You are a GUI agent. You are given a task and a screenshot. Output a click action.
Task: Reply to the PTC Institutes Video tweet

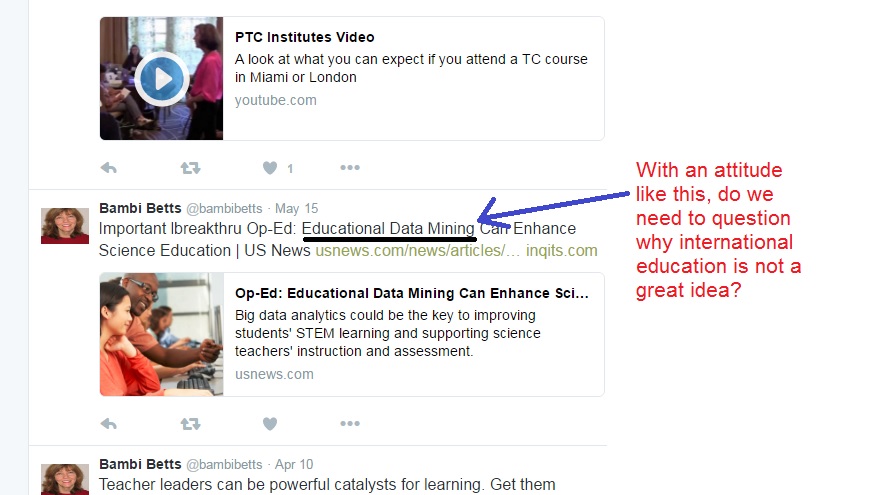tap(109, 168)
